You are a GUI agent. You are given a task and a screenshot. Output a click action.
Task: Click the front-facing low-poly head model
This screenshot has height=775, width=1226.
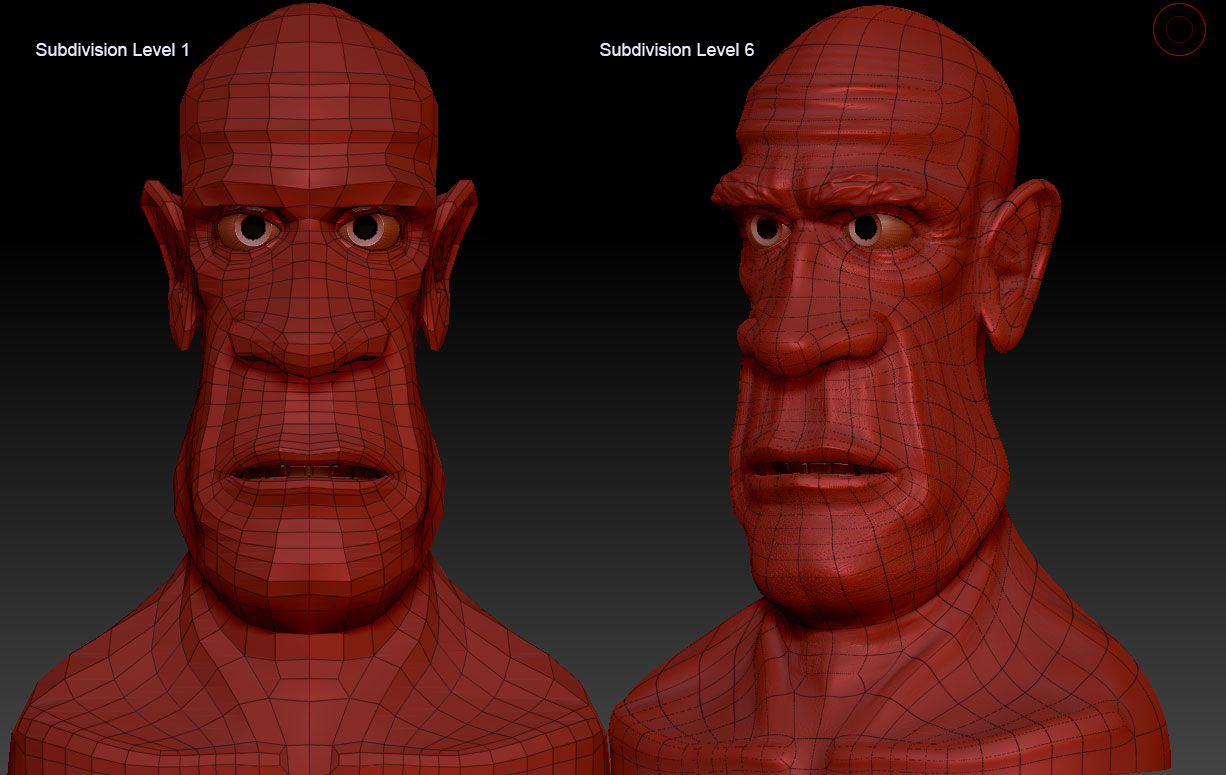click(308, 390)
